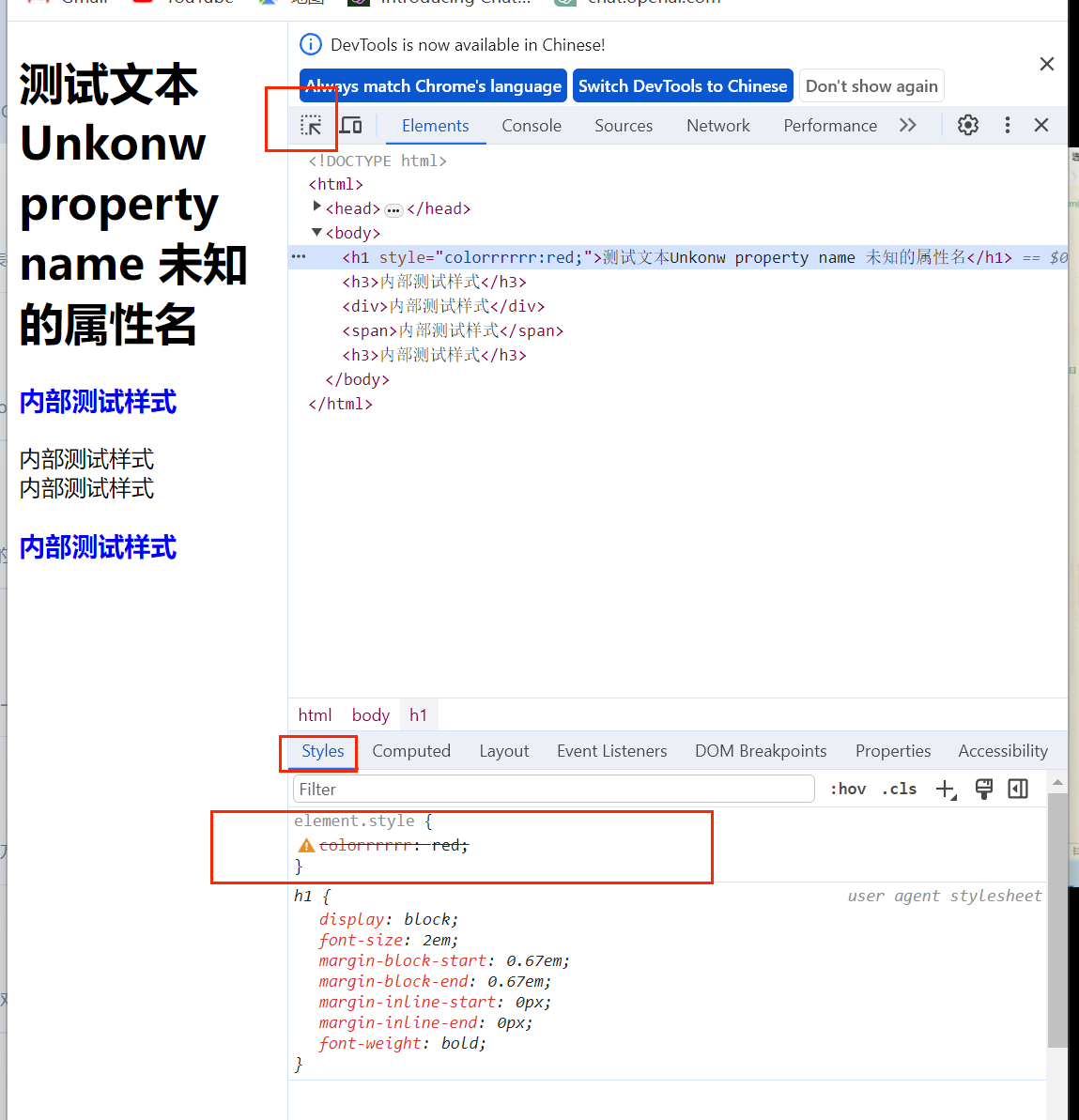Open the Performance tab
The image size is (1079, 1120).
(829, 126)
